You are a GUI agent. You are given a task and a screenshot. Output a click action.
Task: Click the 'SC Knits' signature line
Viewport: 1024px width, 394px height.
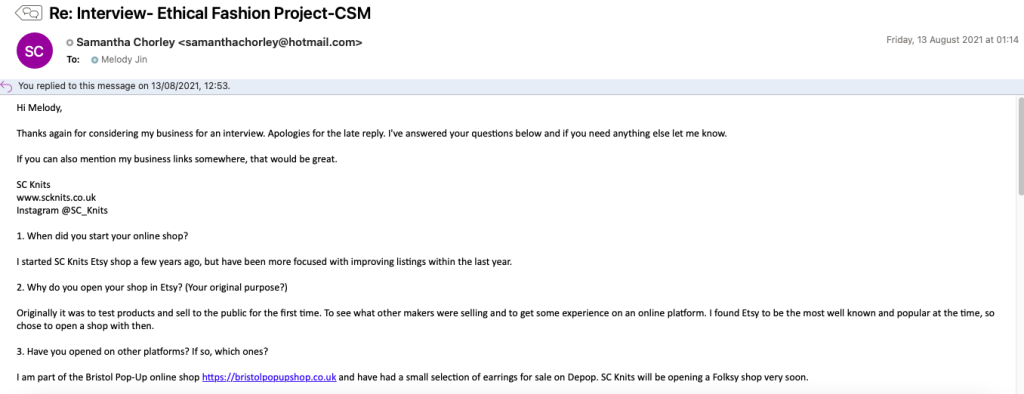33,184
